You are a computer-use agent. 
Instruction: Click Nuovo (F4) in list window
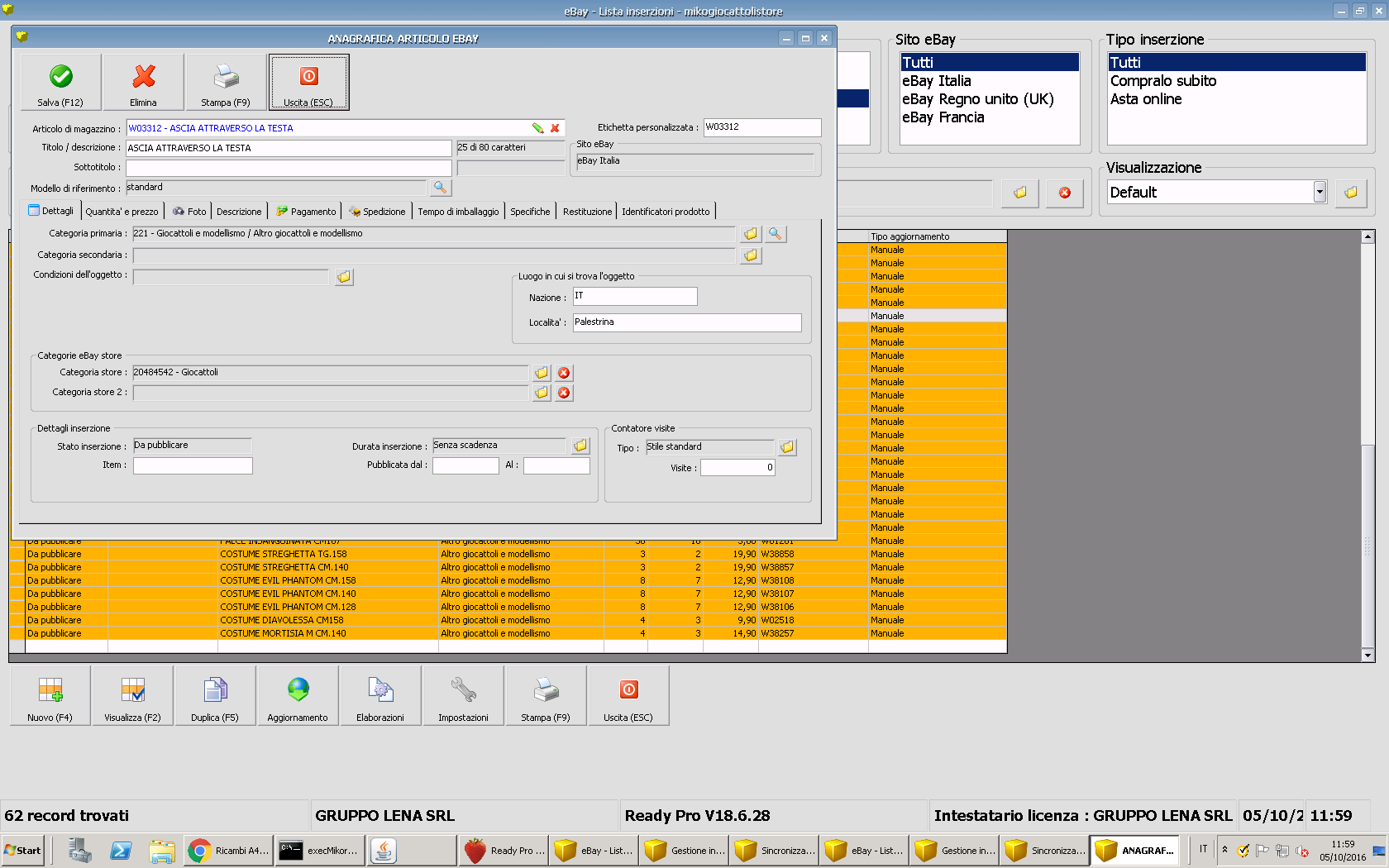point(50,696)
